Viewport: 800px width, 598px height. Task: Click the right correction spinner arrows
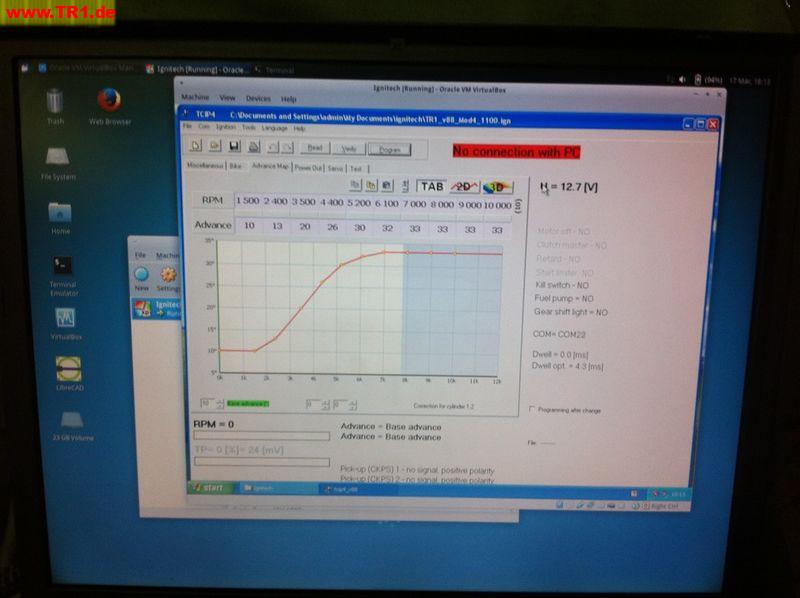pos(353,406)
